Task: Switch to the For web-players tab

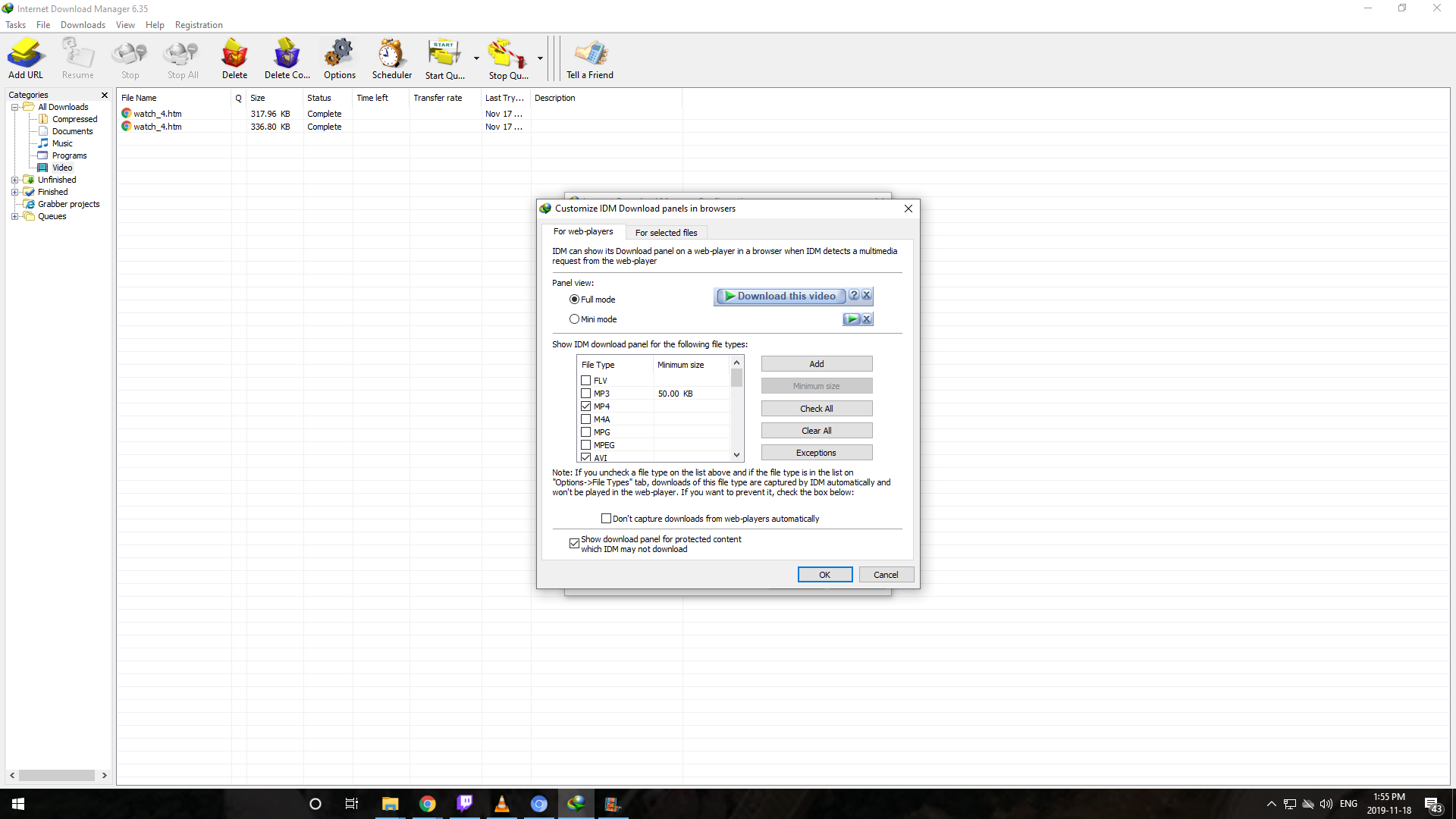Action: click(x=583, y=231)
